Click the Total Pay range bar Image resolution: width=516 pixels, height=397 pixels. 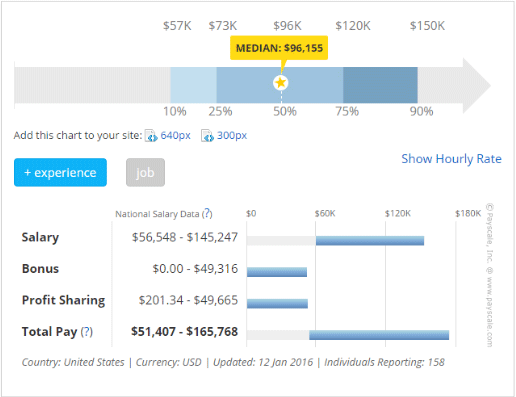click(x=379, y=335)
